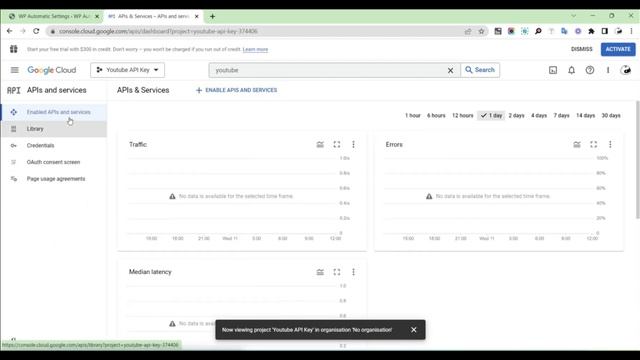Open a new browser tab
The width and height of the screenshot is (640, 360).
[212, 16]
